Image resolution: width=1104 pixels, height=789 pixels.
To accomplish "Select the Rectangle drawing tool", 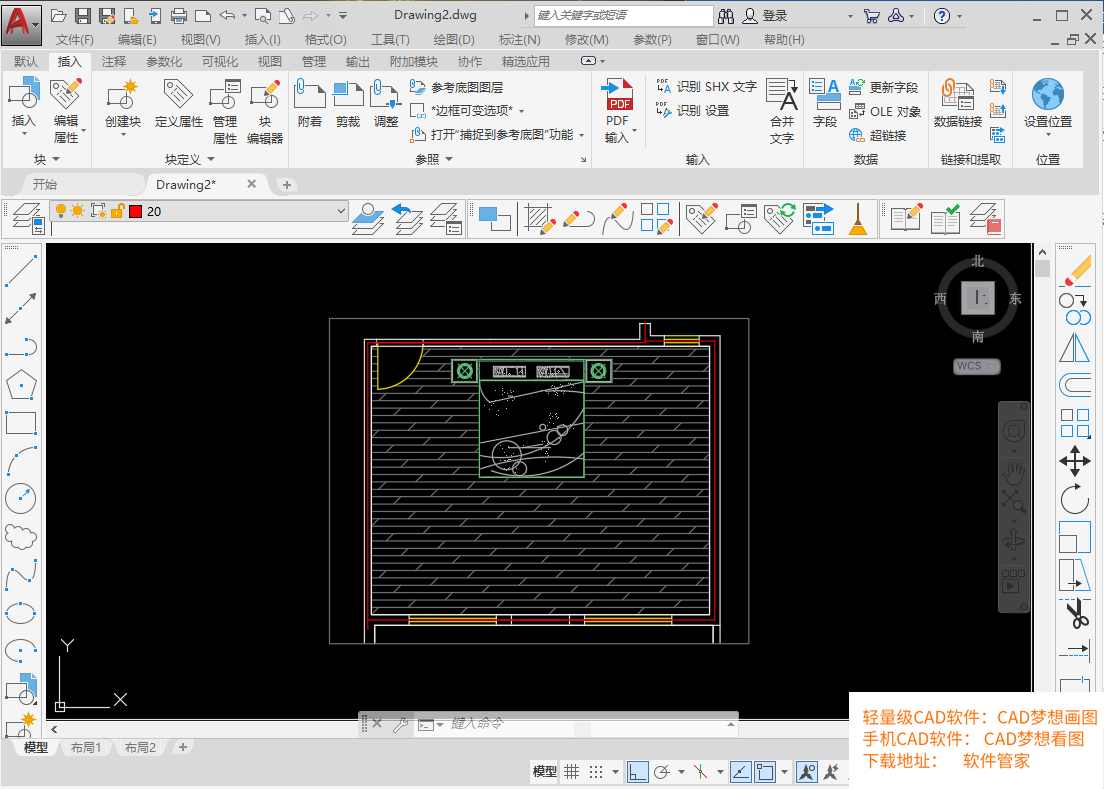I will tap(20, 423).
